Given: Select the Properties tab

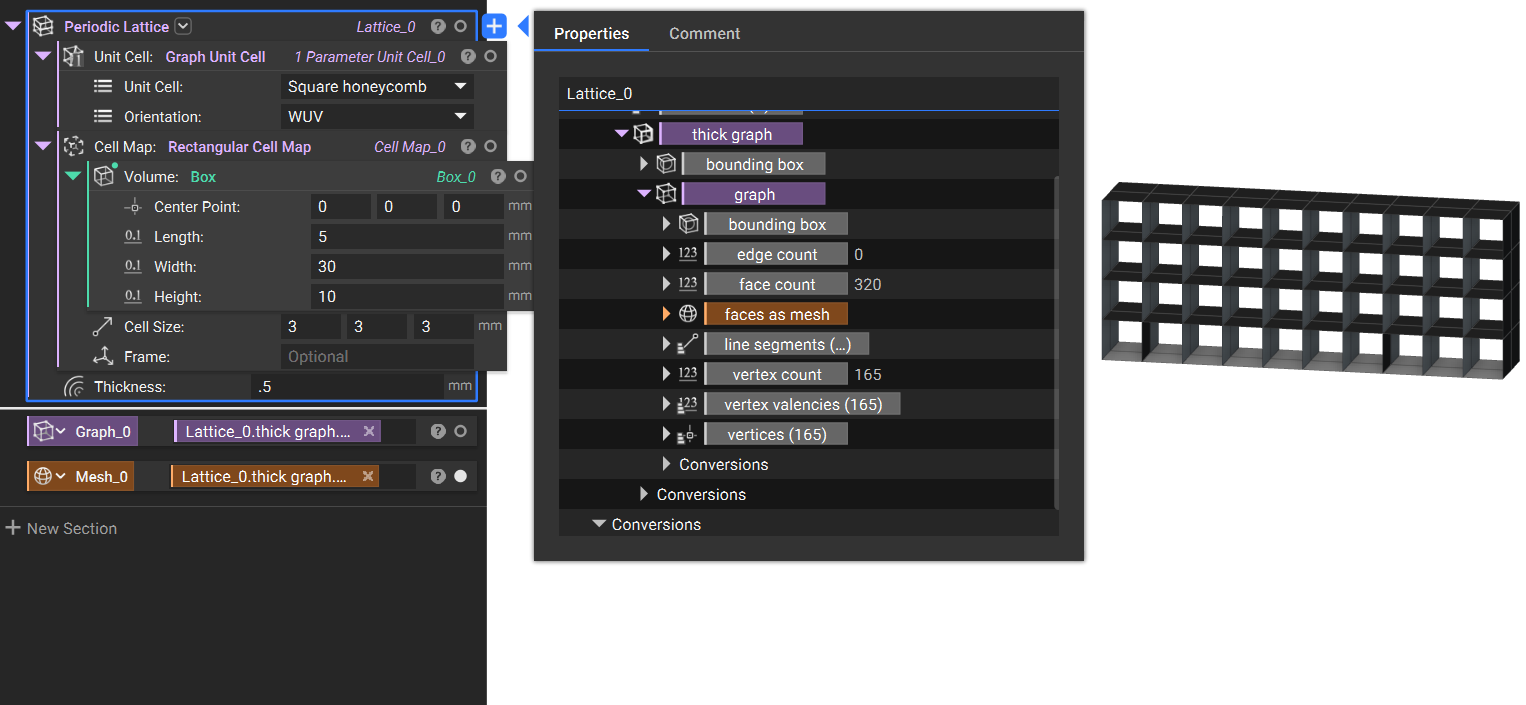Looking at the screenshot, I should 591,33.
